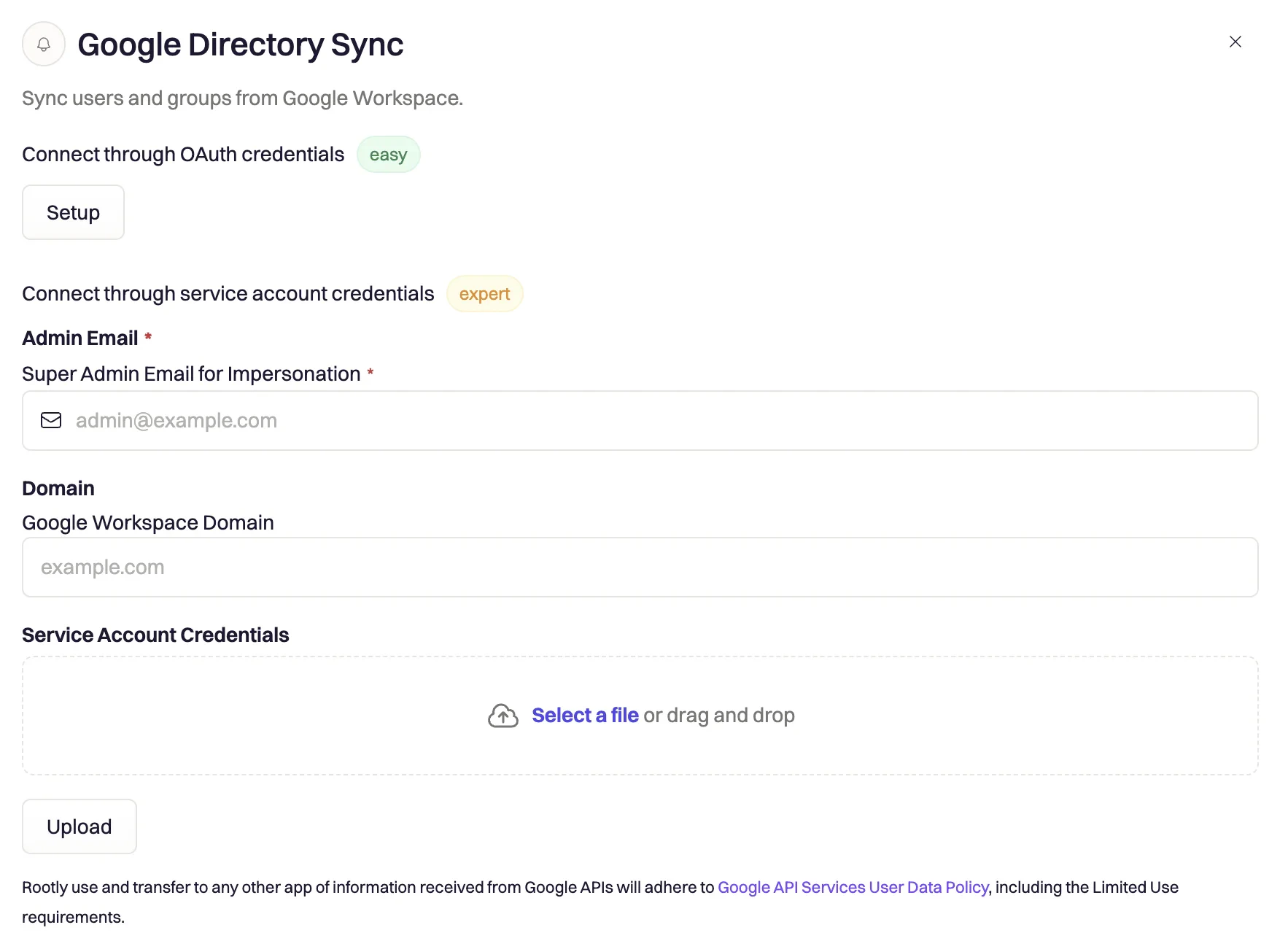Open the Google API Services User Data Policy link
The image size is (1288, 941).
tap(853, 887)
